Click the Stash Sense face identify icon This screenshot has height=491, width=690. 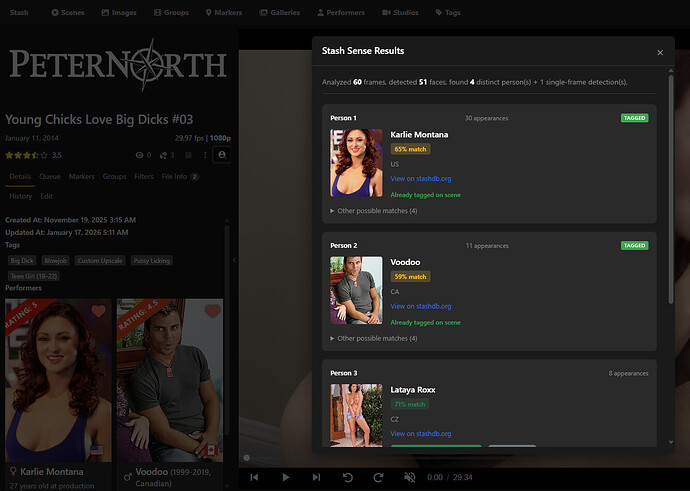221,155
